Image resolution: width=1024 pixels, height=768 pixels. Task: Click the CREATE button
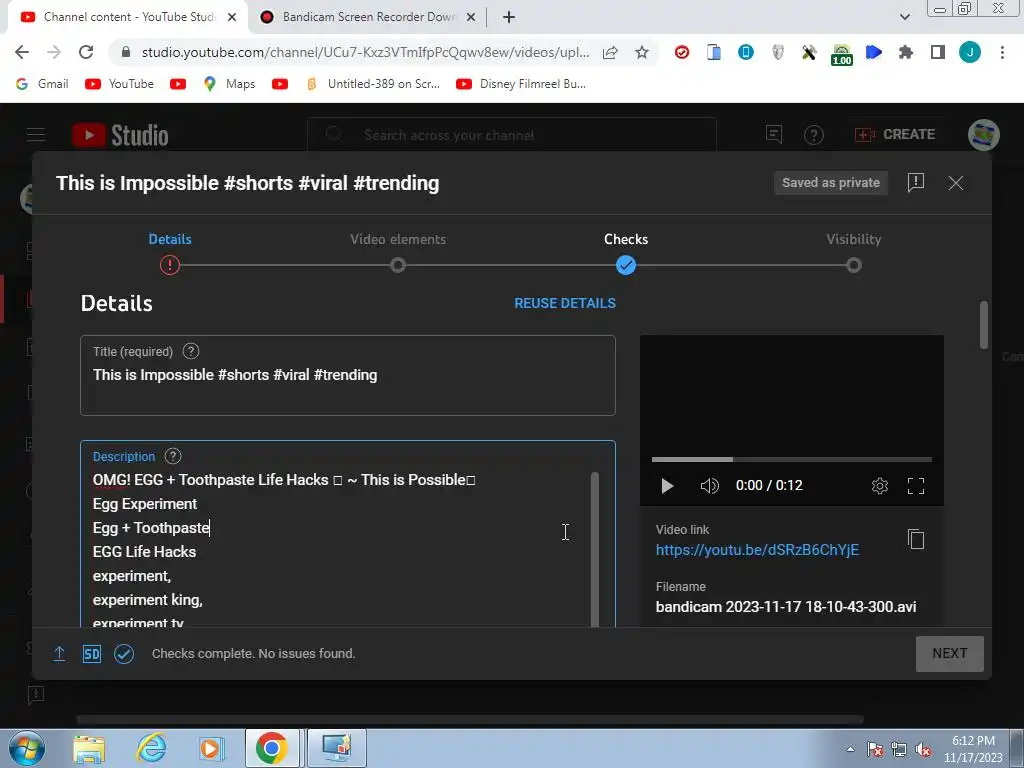click(895, 135)
